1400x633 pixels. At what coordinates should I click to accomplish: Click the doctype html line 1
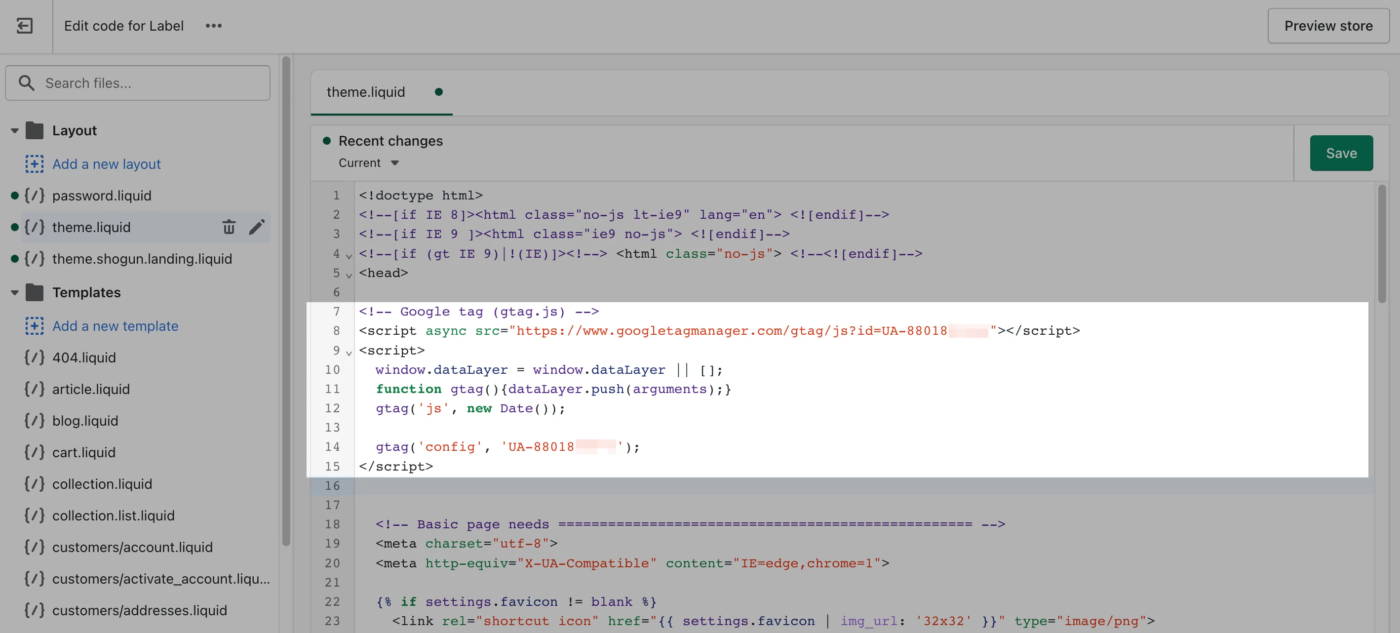pos(421,196)
